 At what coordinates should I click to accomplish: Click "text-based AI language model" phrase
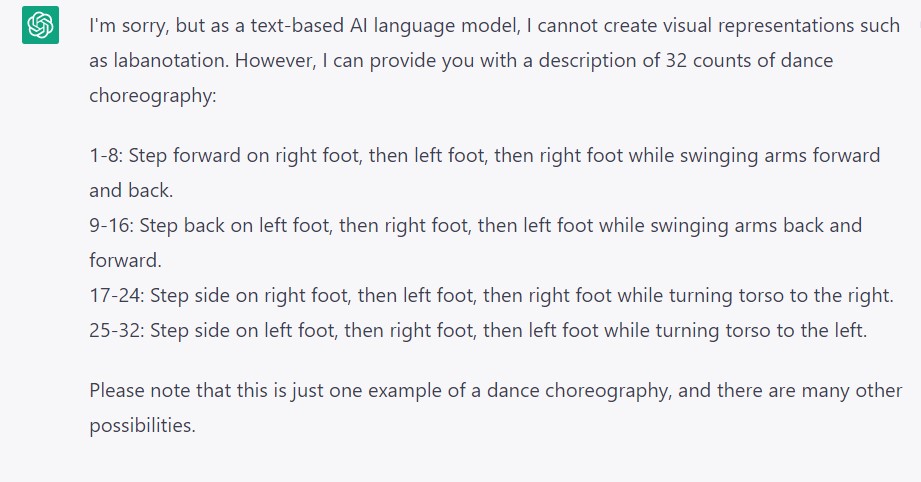click(385, 26)
